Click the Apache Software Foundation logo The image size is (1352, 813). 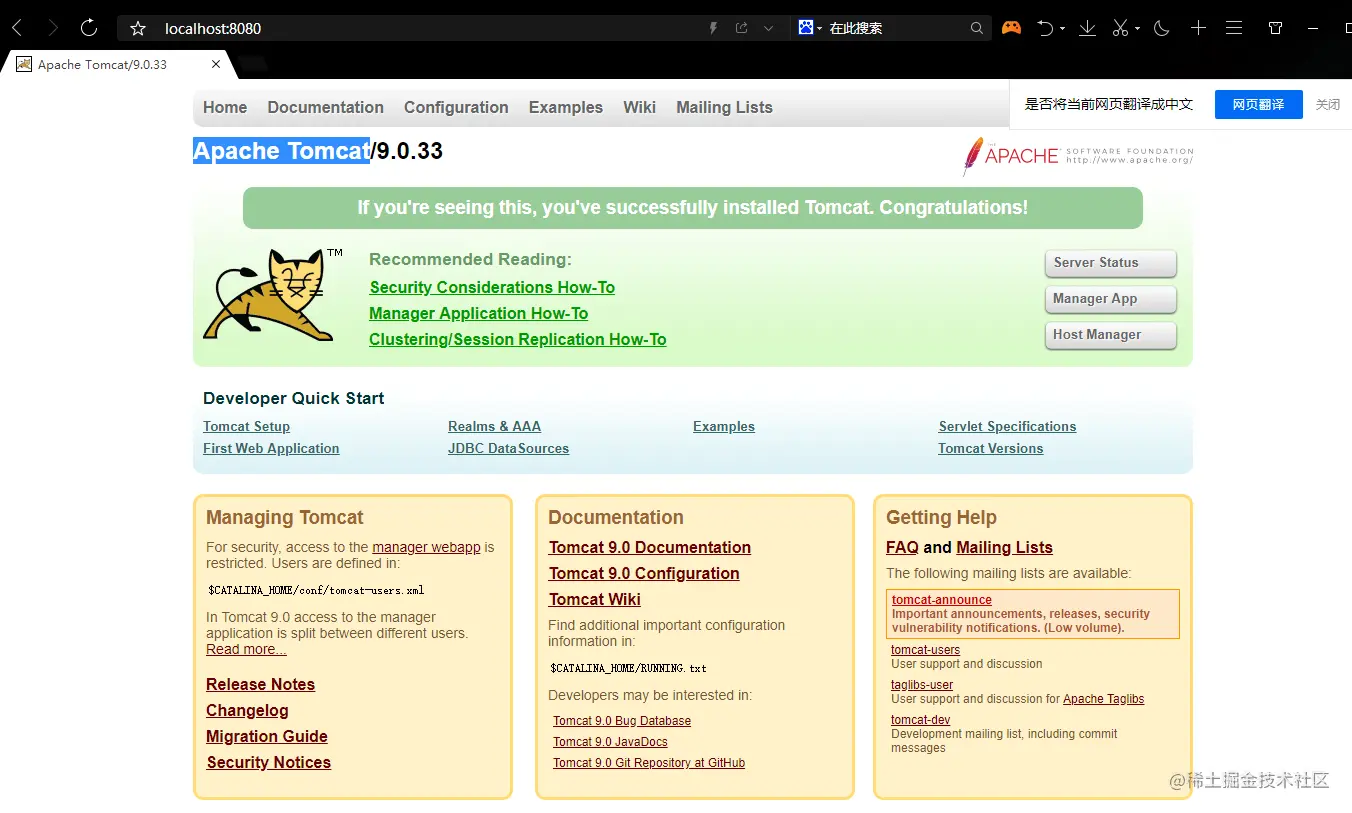point(1077,156)
